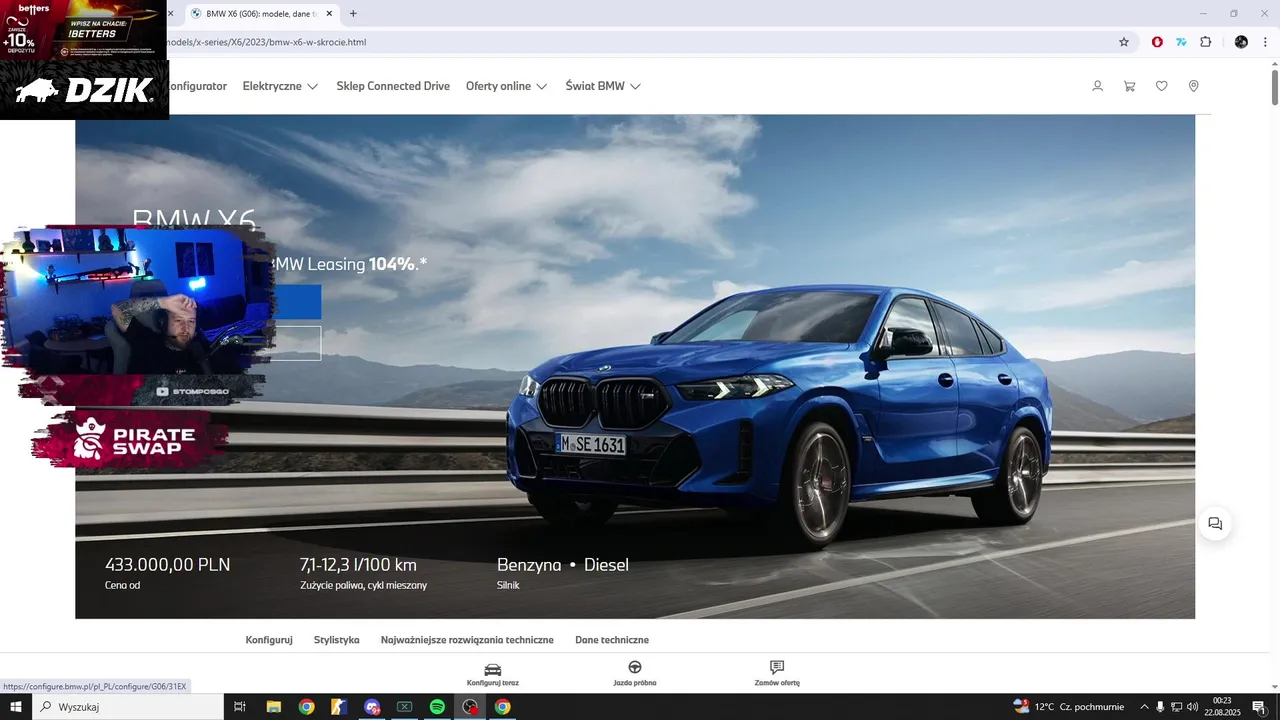Image resolution: width=1280 pixels, height=720 pixels.
Task: Click the page vertical scrollbar thumb
Action: [1274, 87]
